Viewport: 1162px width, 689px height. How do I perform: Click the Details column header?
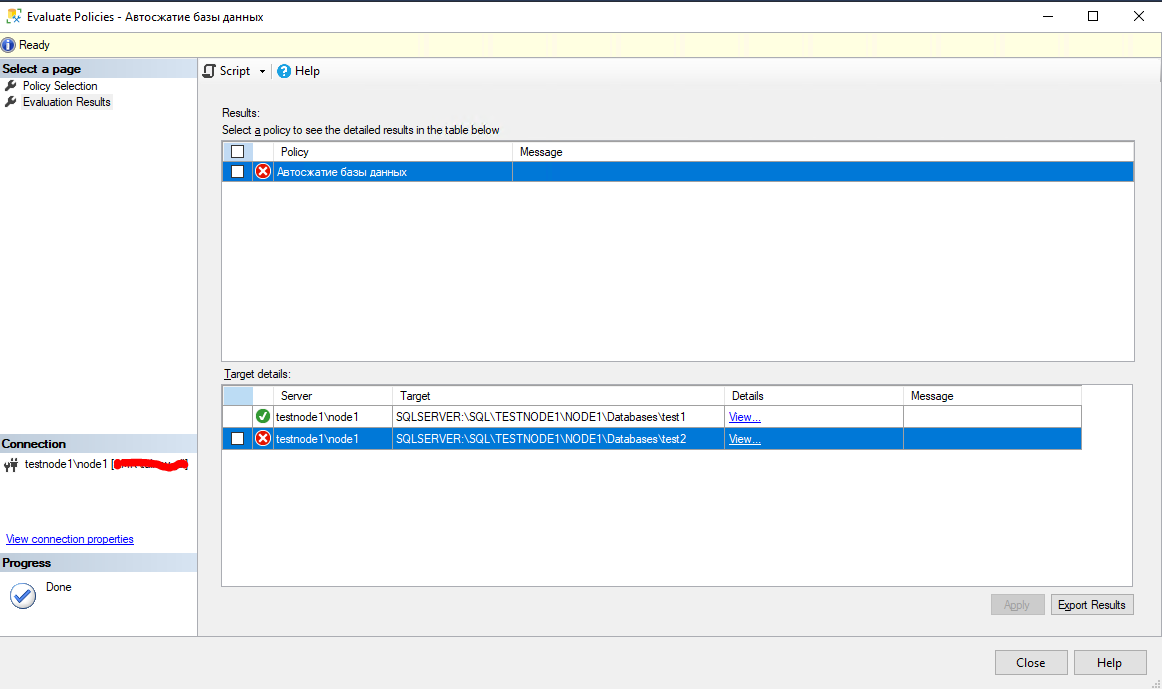814,396
